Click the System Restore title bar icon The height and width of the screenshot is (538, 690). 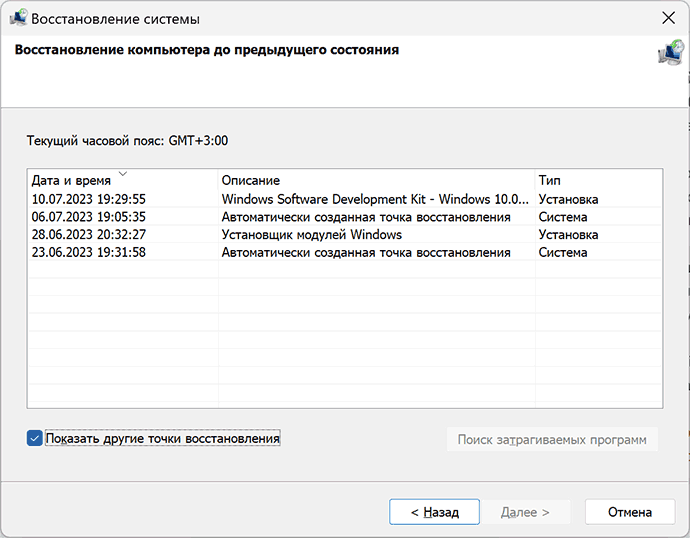[18, 18]
